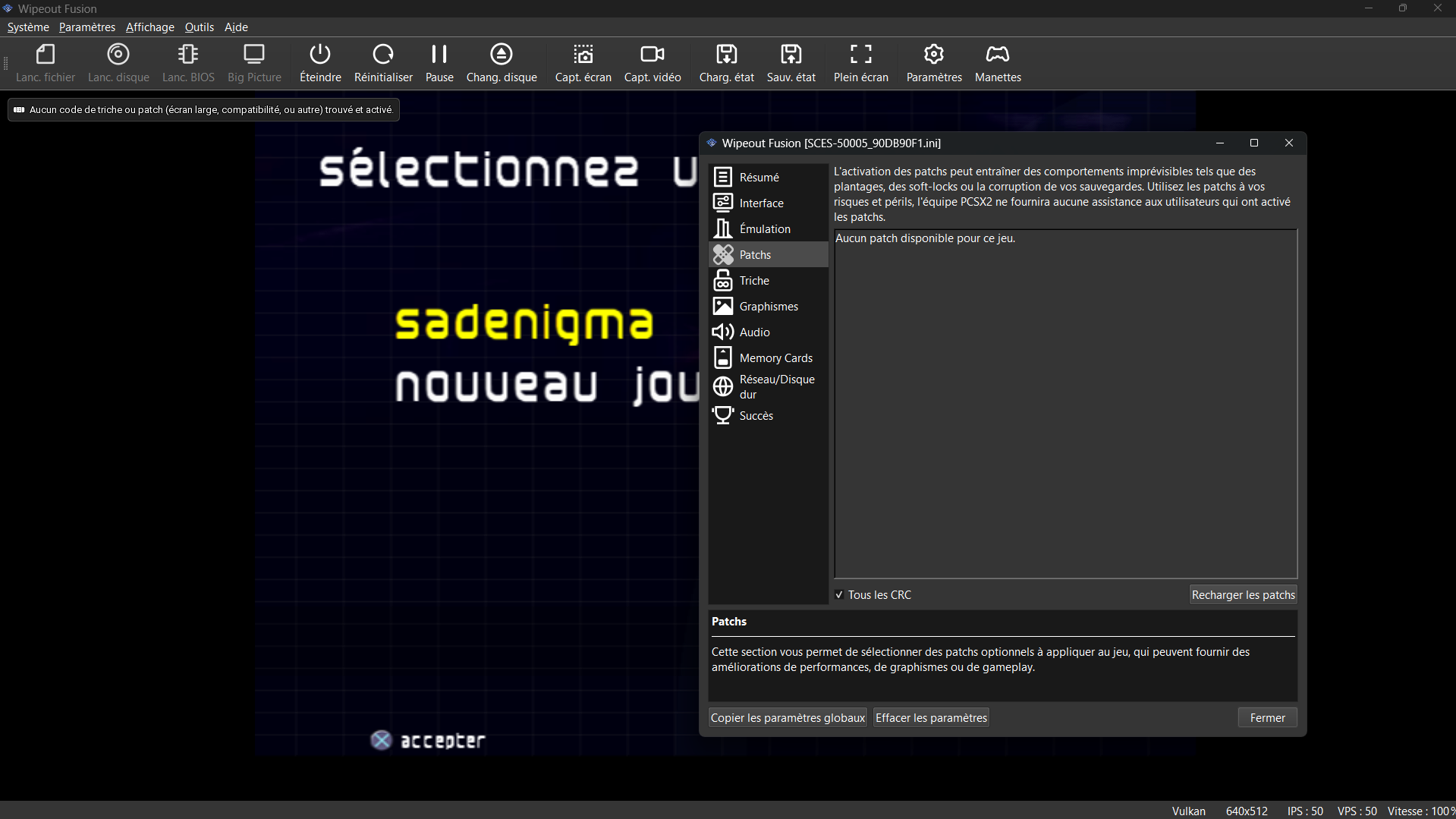
Task: Start video capture with Capt. vidéo
Action: pos(653,63)
